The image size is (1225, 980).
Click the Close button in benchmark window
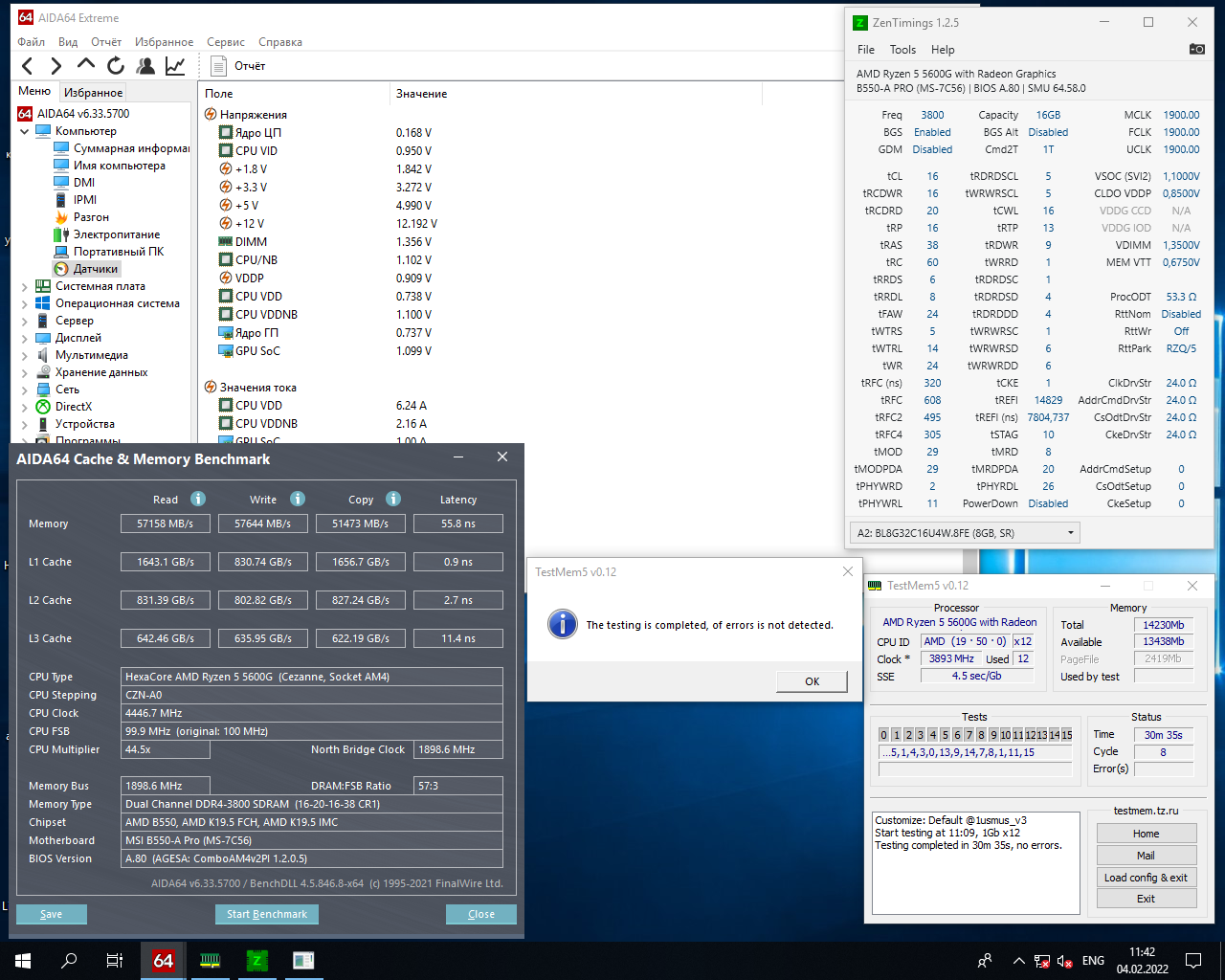[x=481, y=914]
